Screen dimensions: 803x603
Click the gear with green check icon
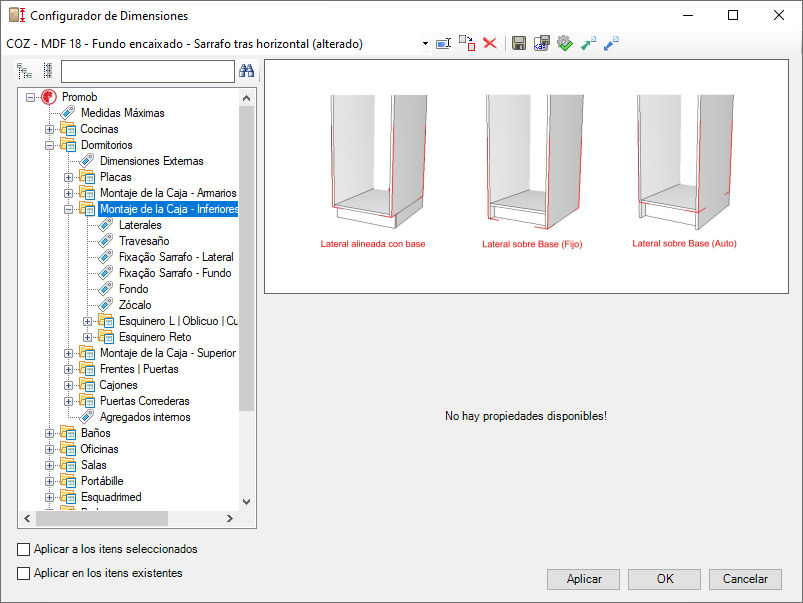[564, 43]
